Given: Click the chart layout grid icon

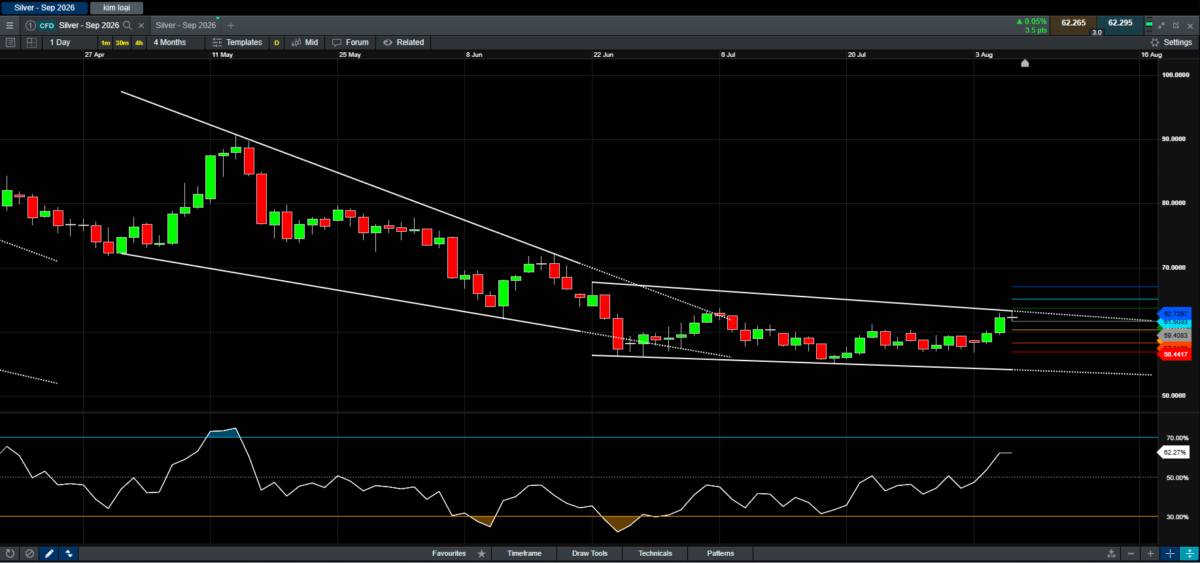Looking at the screenshot, I should (x=32, y=42).
